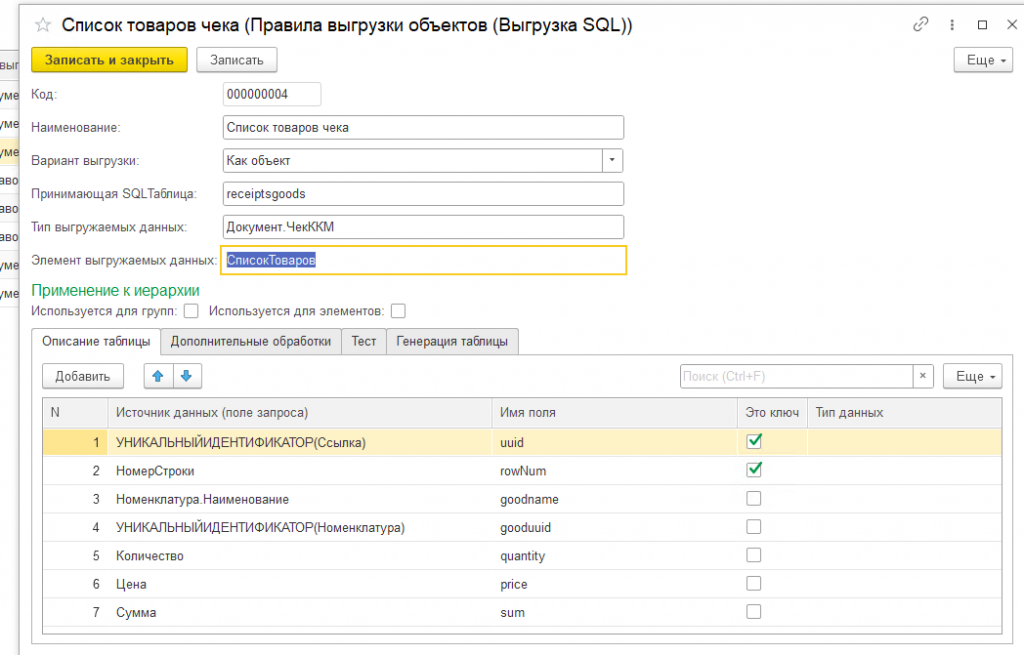Click 'Записать и закрыть' button
Image resolution: width=1024 pixels, height=655 pixels.
pos(109,60)
